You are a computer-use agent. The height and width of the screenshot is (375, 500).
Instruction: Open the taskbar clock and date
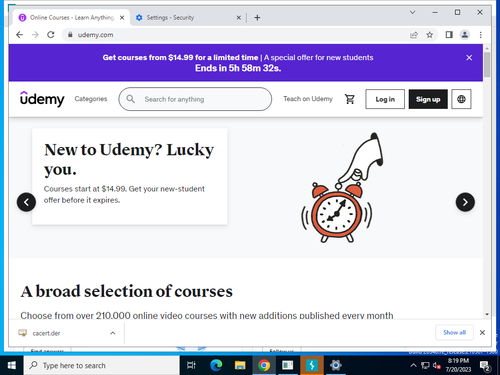click(x=458, y=365)
